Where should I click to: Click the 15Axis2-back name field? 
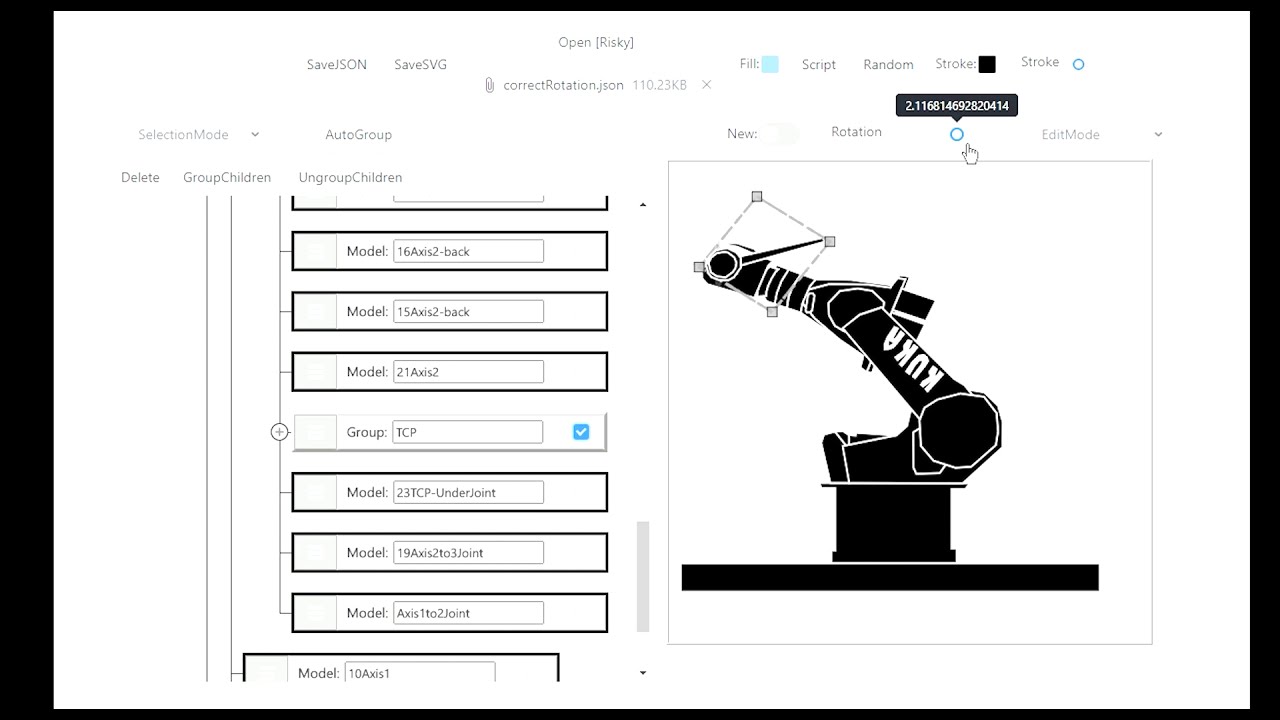coord(468,311)
